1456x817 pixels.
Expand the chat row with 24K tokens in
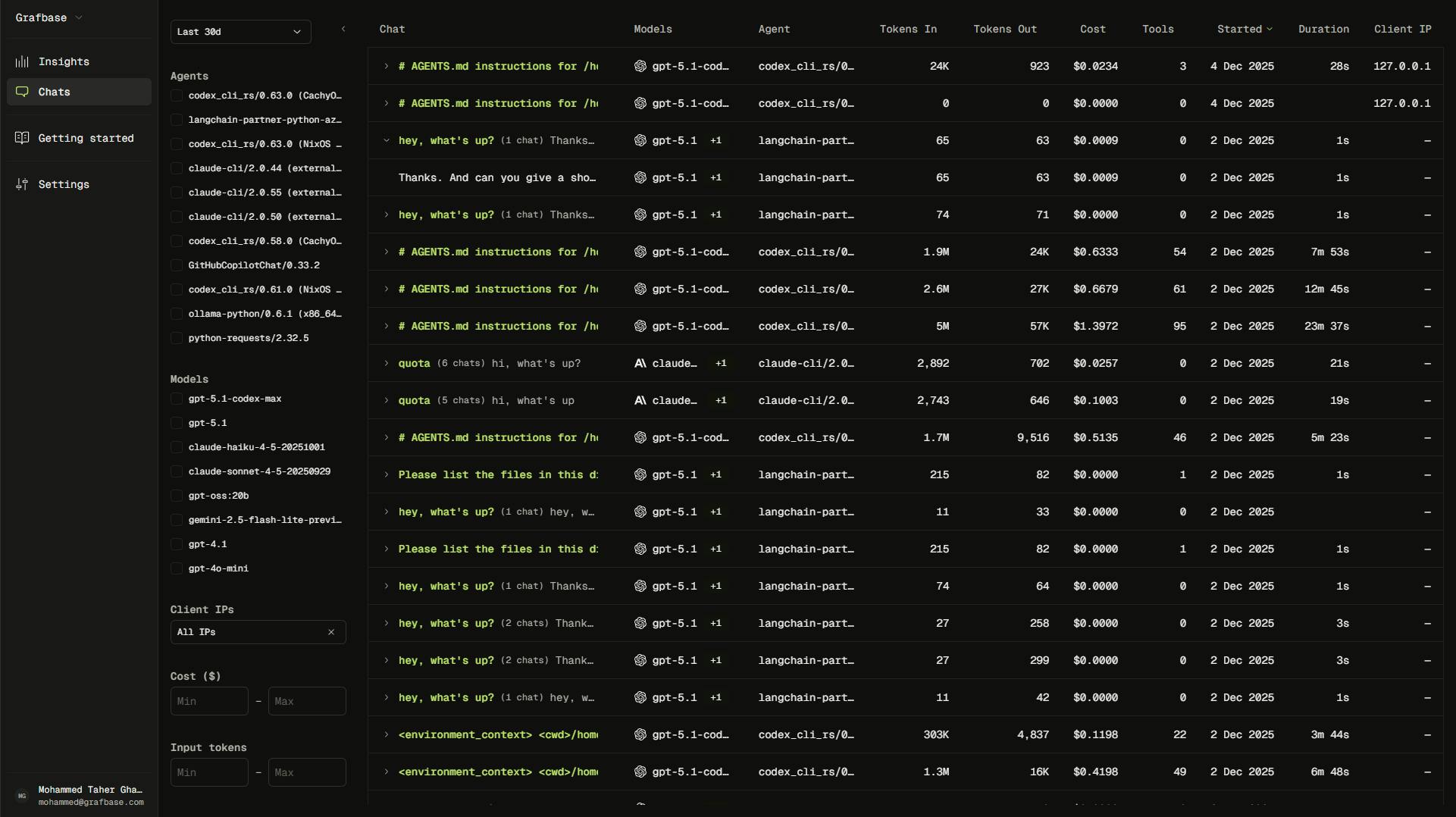point(387,66)
